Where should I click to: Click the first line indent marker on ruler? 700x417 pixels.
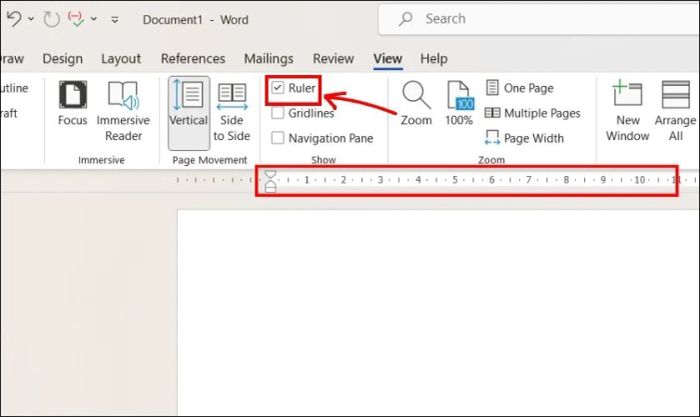(x=271, y=174)
